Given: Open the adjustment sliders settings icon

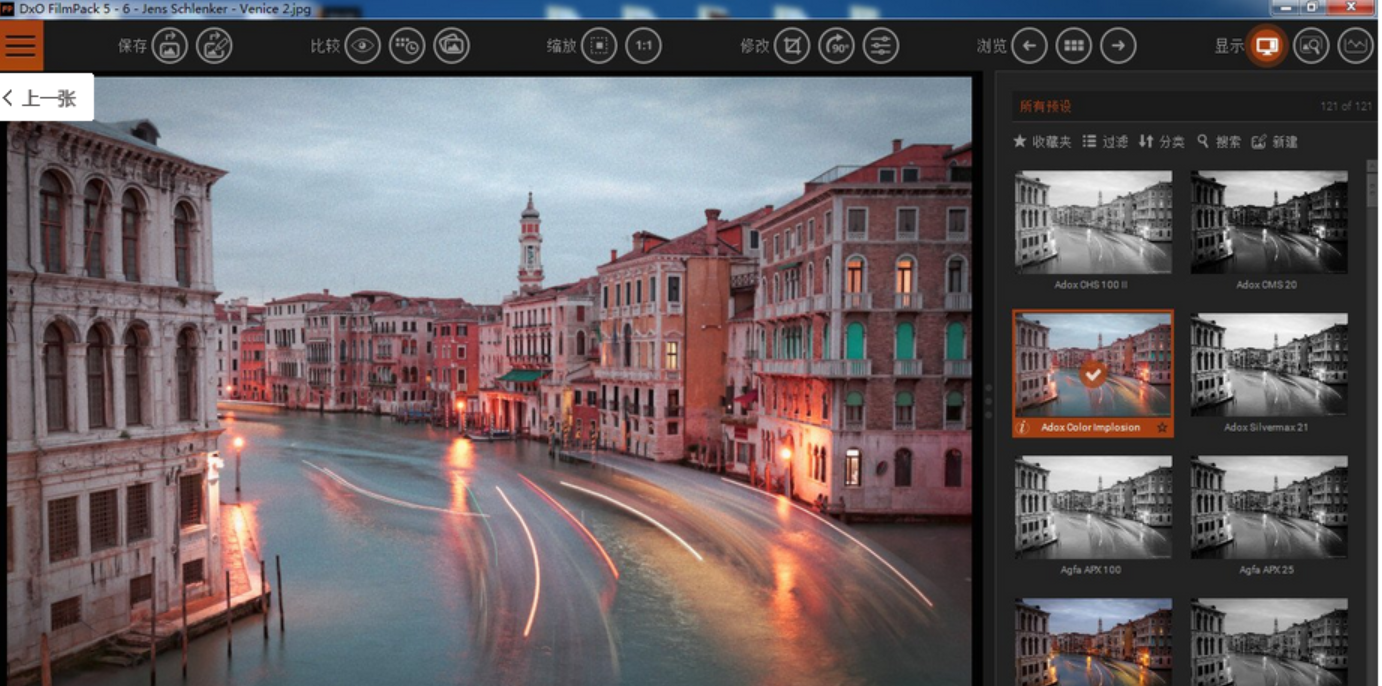Looking at the screenshot, I should 881,46.
